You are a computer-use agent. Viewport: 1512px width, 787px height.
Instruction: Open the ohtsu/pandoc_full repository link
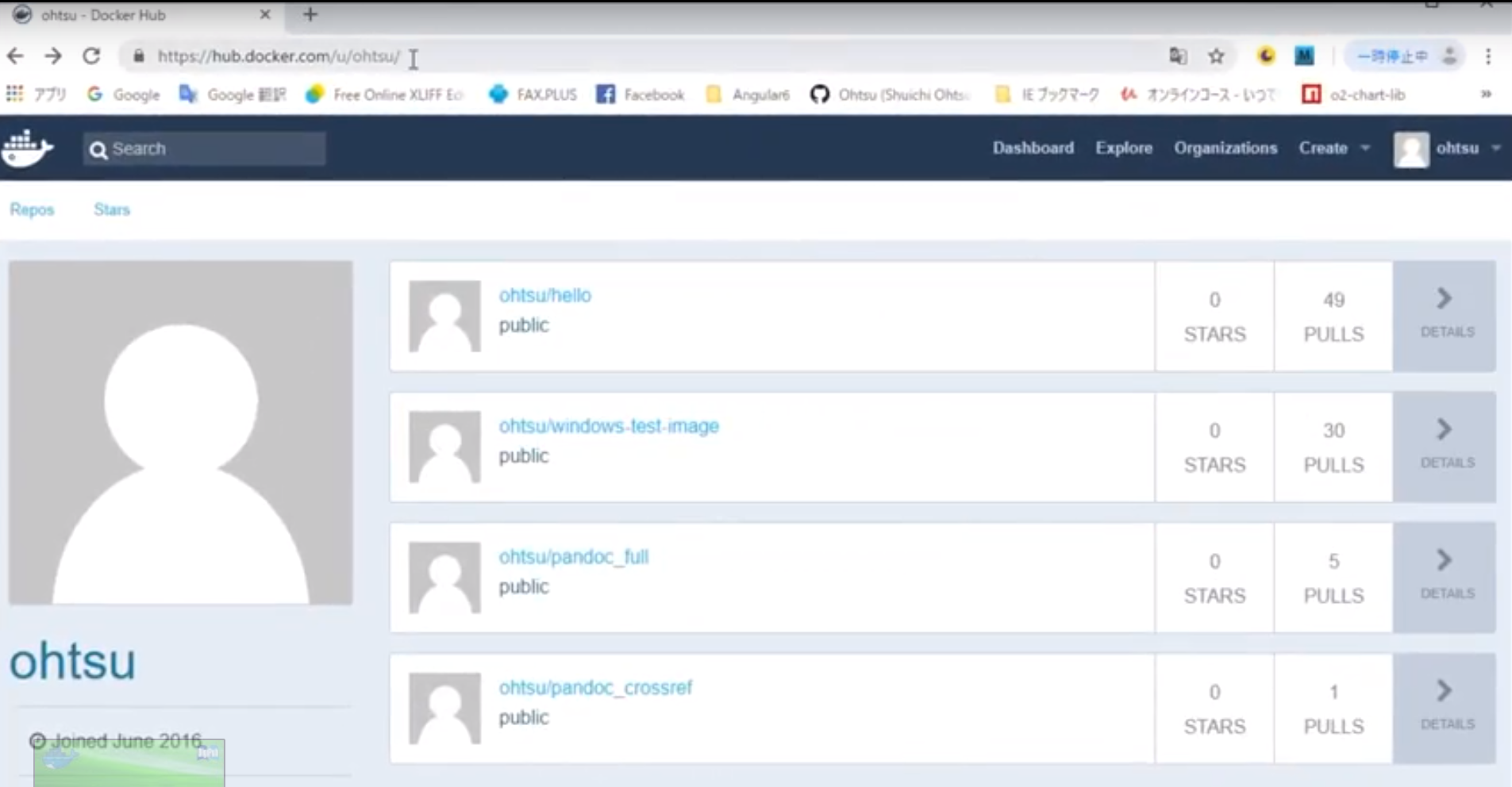coord(574,557)
